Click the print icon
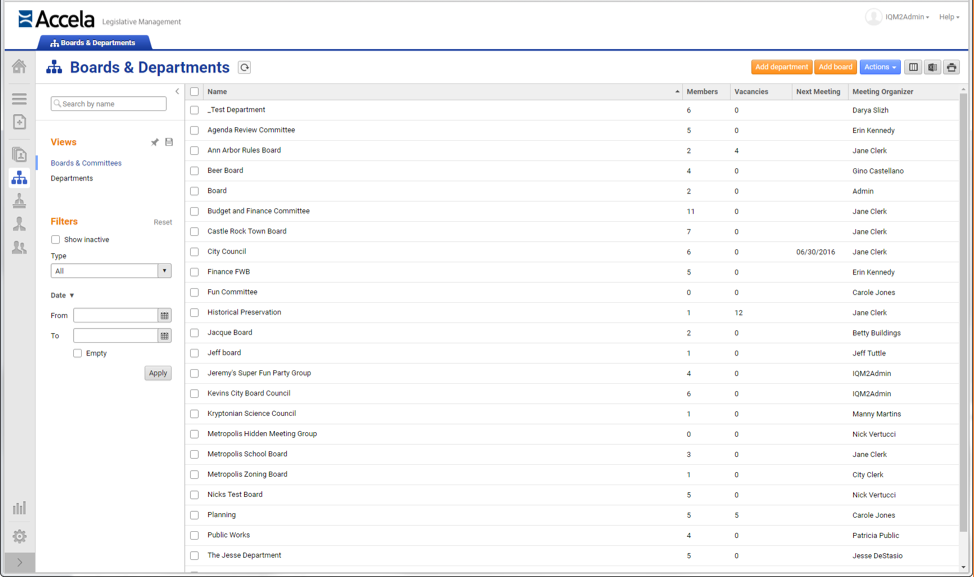The width and height of the screenshot is (974, 577). click(x=952, y=67)
